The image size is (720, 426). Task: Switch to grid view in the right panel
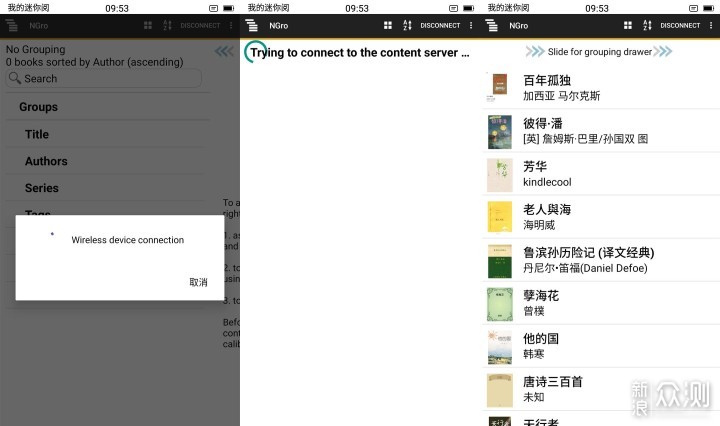tap(628, 25)
